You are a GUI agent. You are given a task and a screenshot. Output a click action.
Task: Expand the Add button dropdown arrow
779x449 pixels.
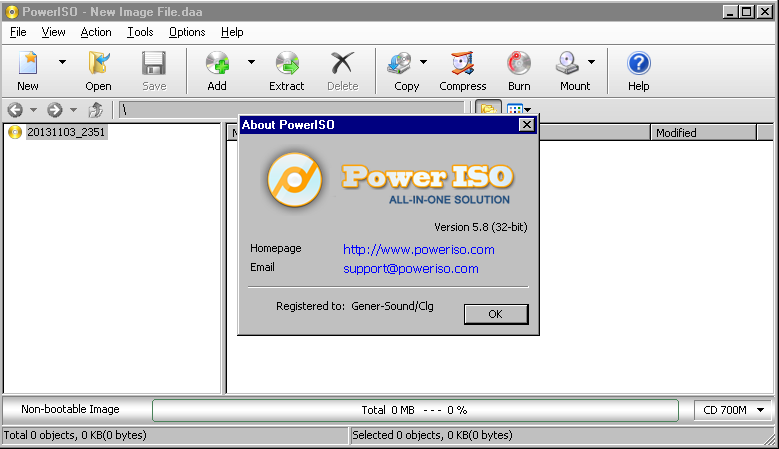pos(251,62)
